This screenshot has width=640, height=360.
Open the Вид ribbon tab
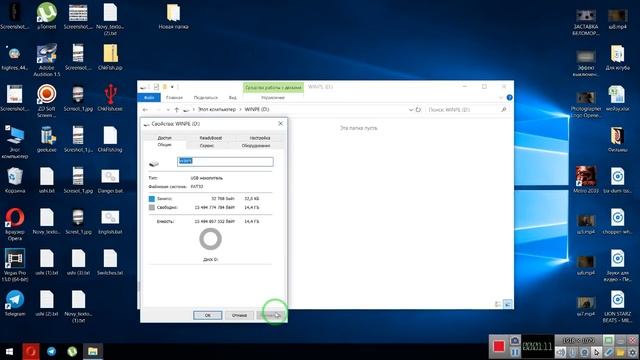point(233,98)
